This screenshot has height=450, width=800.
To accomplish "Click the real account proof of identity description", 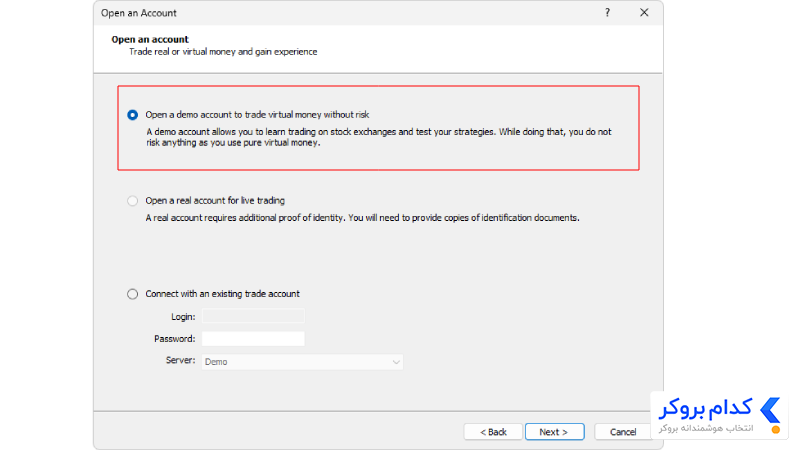I will coord(362,218).
